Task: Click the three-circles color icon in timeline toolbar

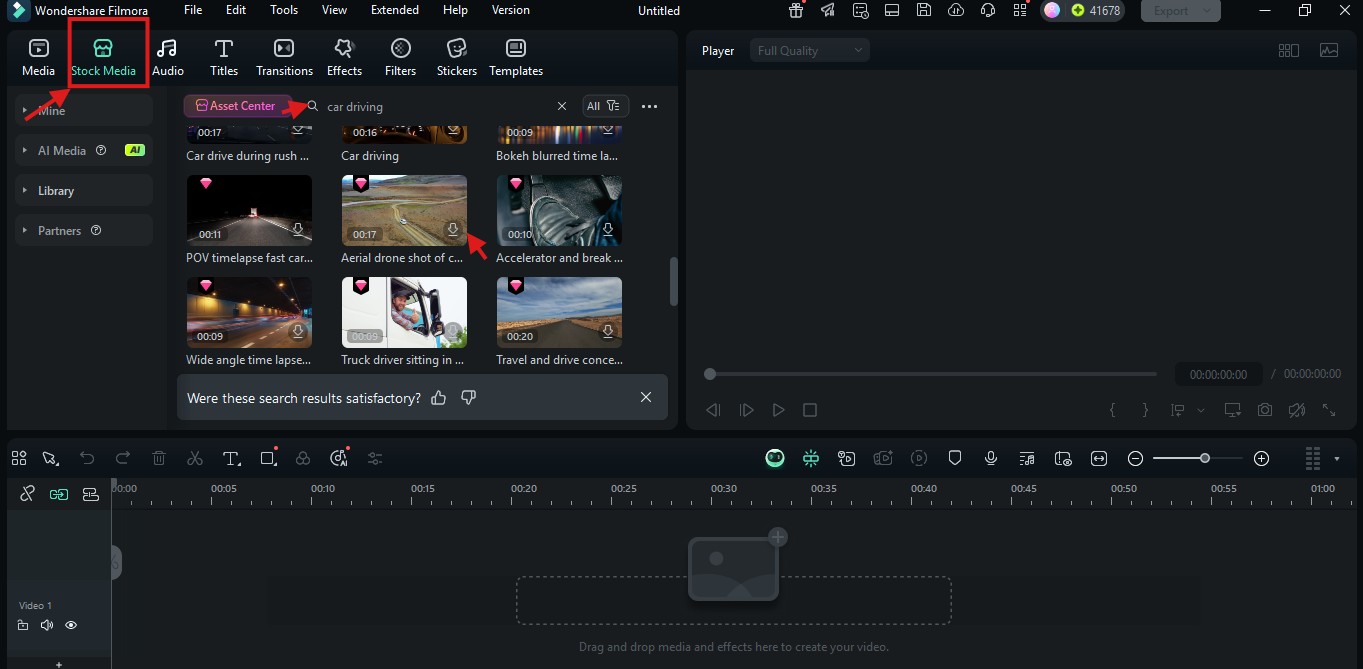Action: 303,458
